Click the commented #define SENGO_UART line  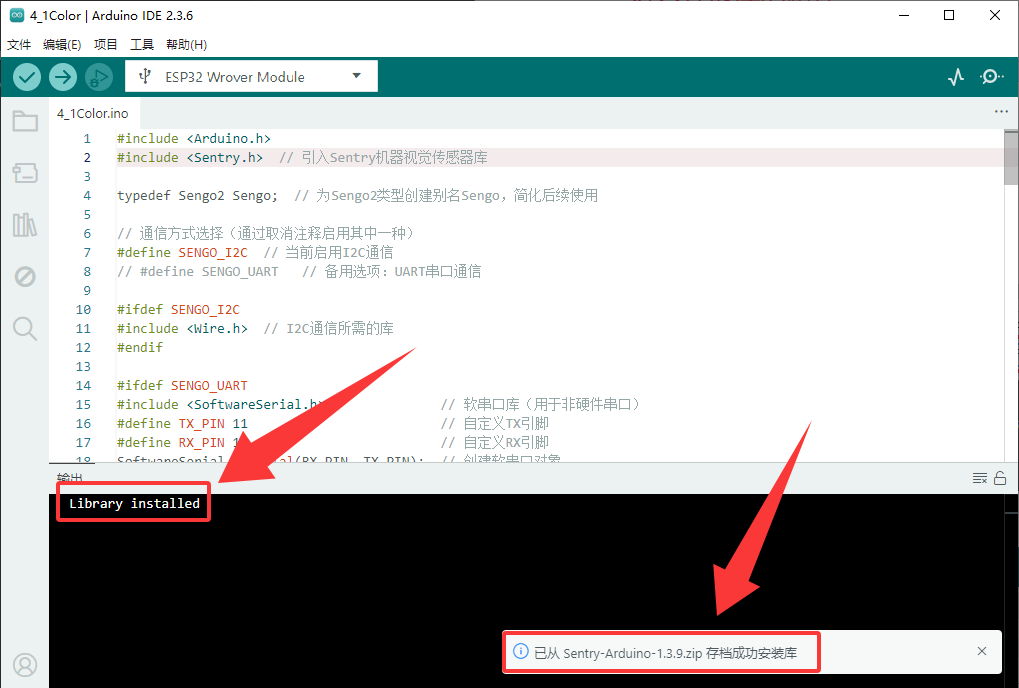click(x=299, y=272)
